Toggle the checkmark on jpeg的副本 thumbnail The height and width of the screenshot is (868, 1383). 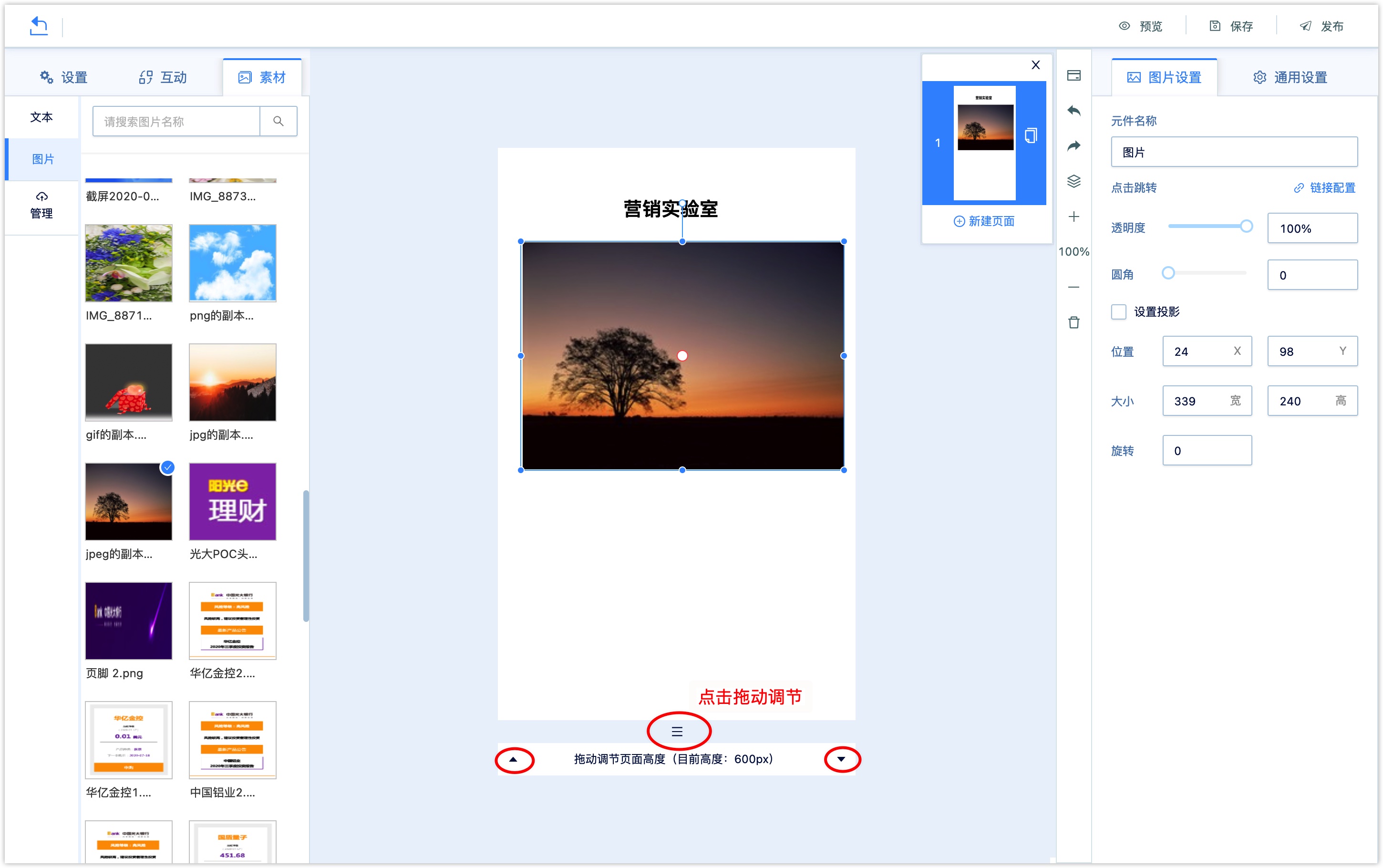[x=167, y=468]
